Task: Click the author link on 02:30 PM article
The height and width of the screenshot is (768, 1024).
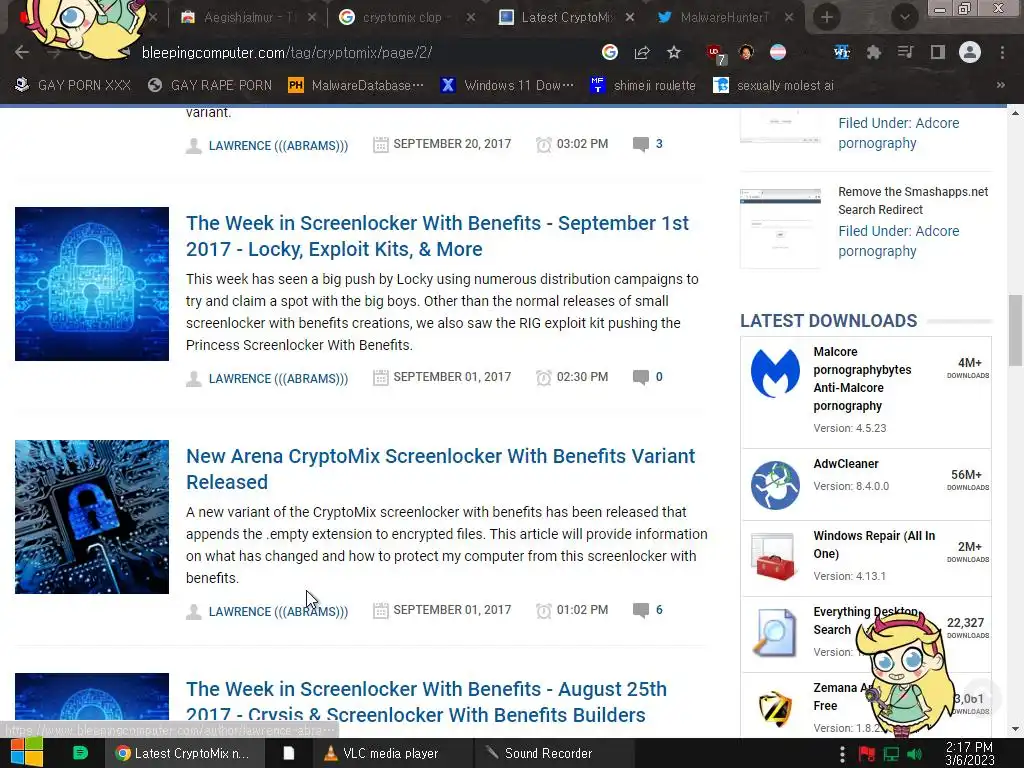Action: pyautogui.click(x=278, y=378)
